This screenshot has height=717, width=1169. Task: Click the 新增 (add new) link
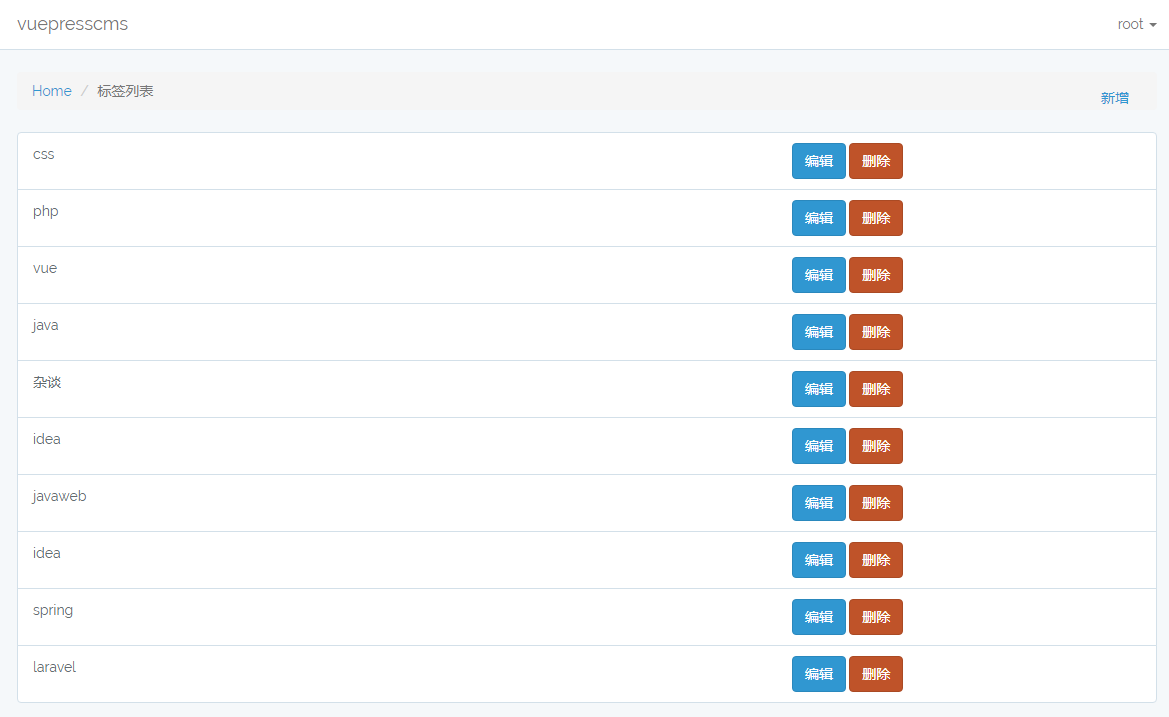[1114, 98]
